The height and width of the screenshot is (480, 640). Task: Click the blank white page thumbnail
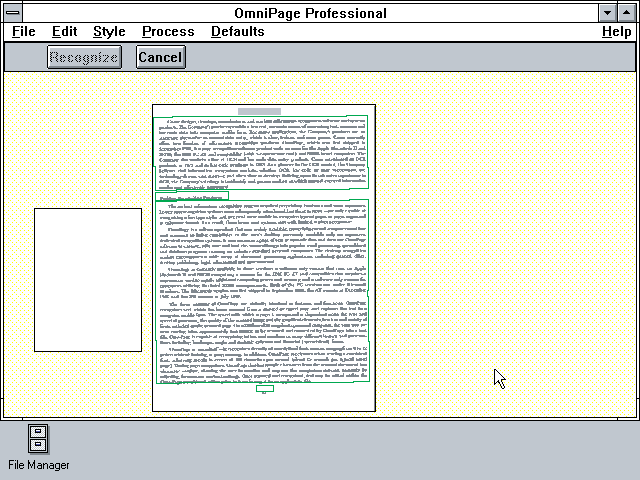coord(88,280)
